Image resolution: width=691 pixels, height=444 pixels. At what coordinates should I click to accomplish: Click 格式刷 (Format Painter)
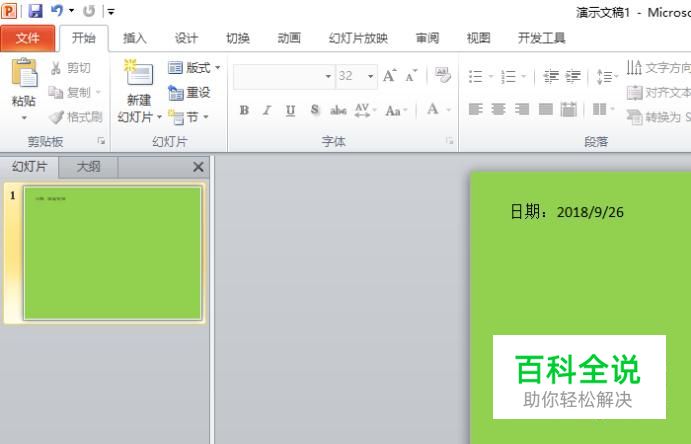[75, 117]
